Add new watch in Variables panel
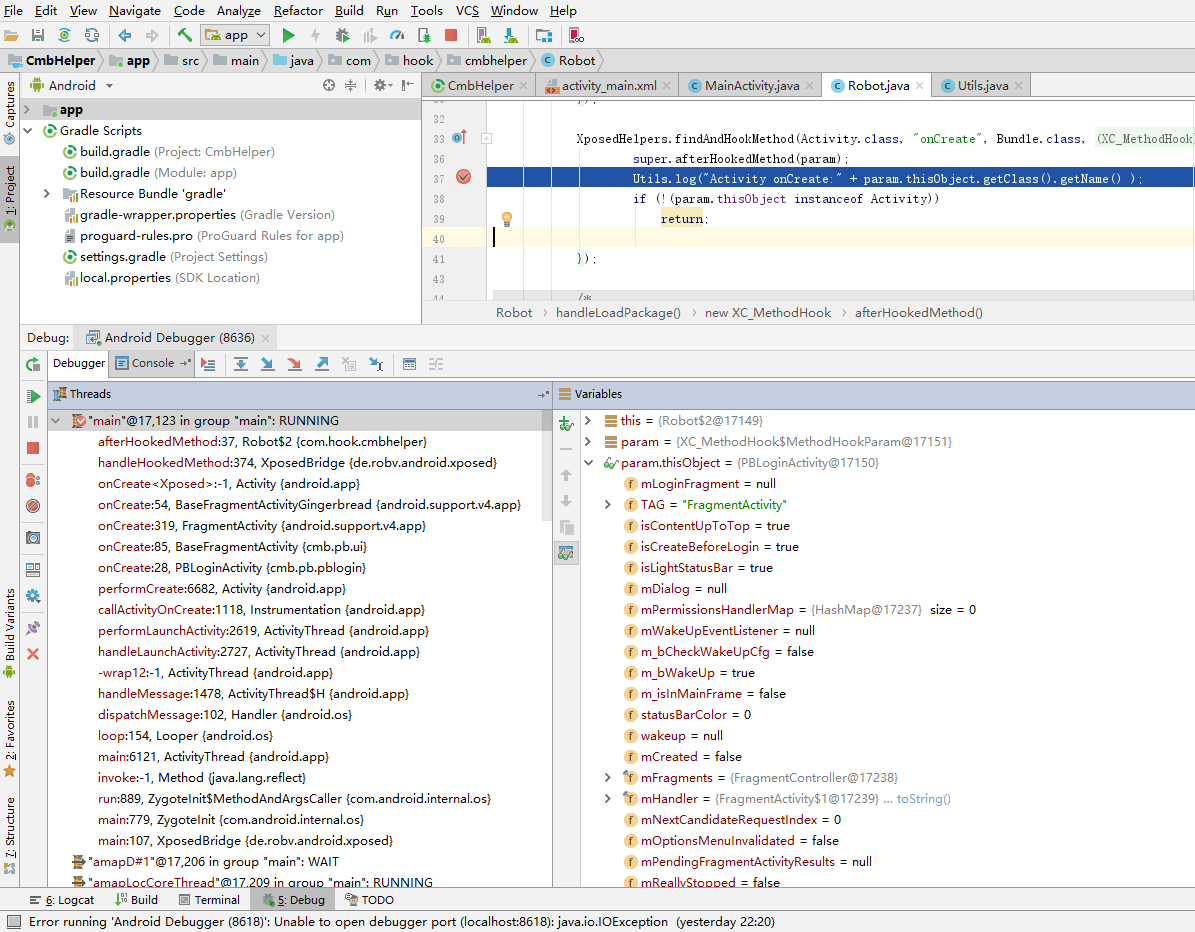Screen dimensions: 1195x932 click(565, 423)
